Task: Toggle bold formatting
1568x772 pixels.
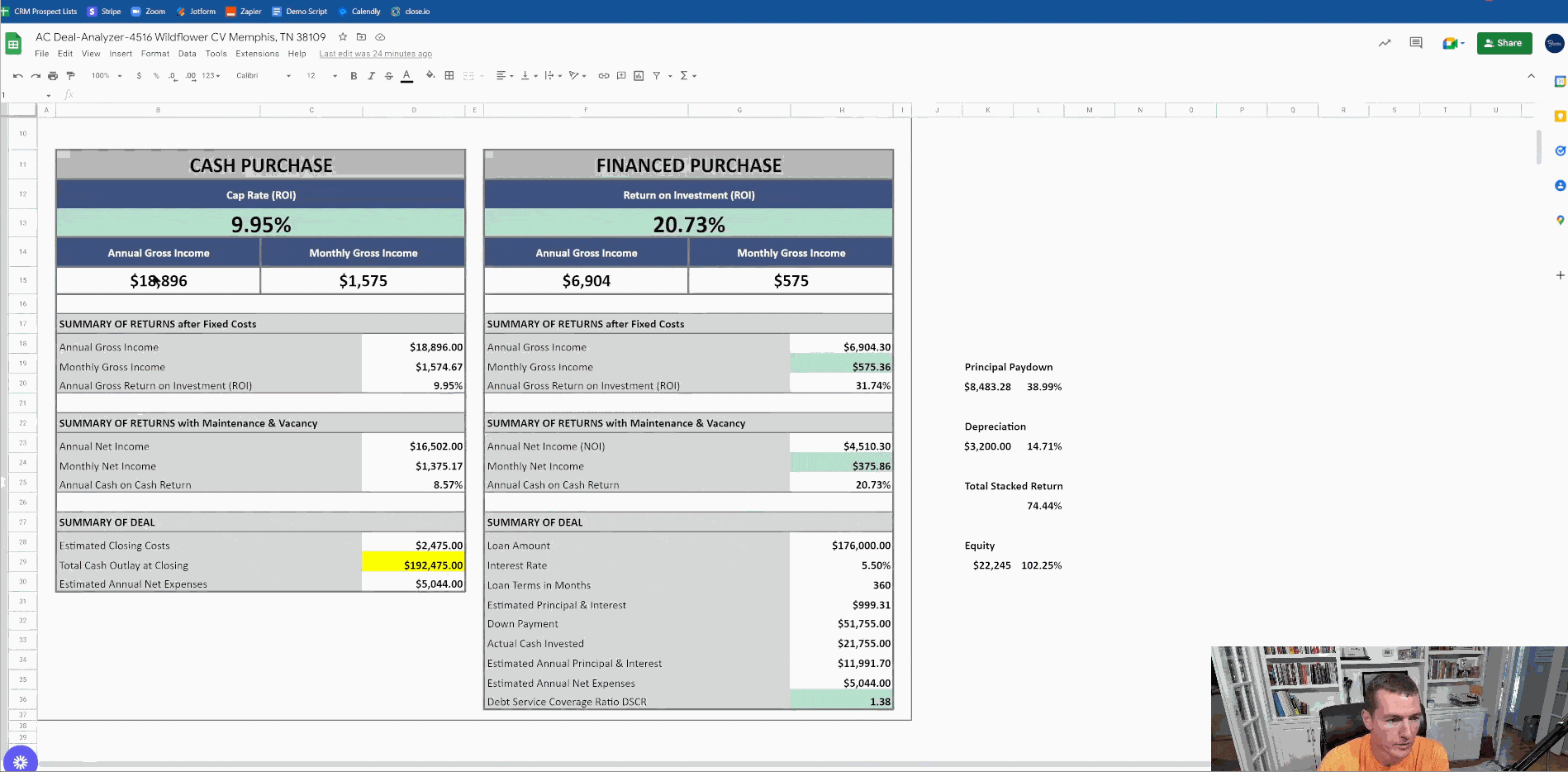Action: (x=354, y=75)
